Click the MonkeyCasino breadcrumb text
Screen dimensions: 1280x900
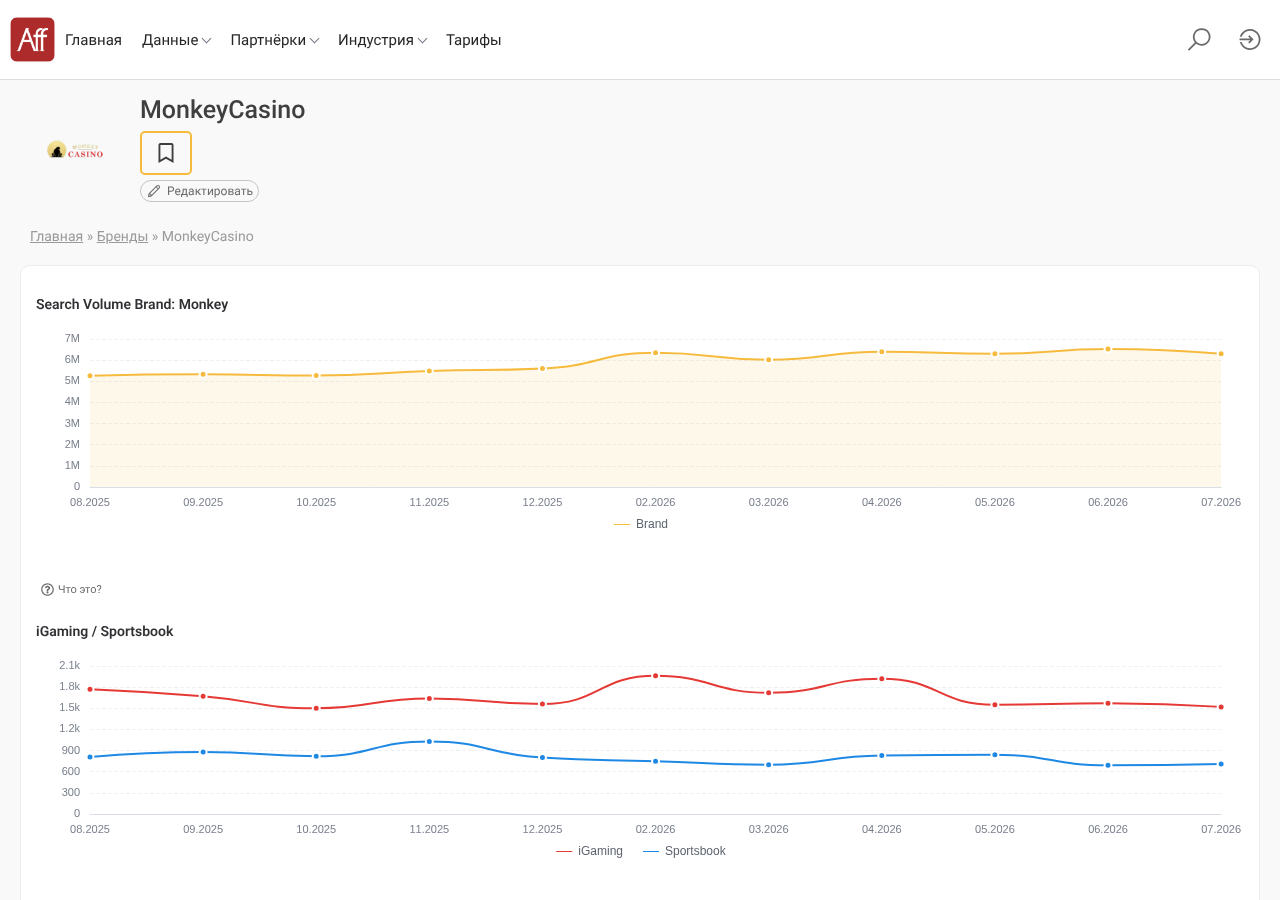pyautogui.click(x=208, y=237)
